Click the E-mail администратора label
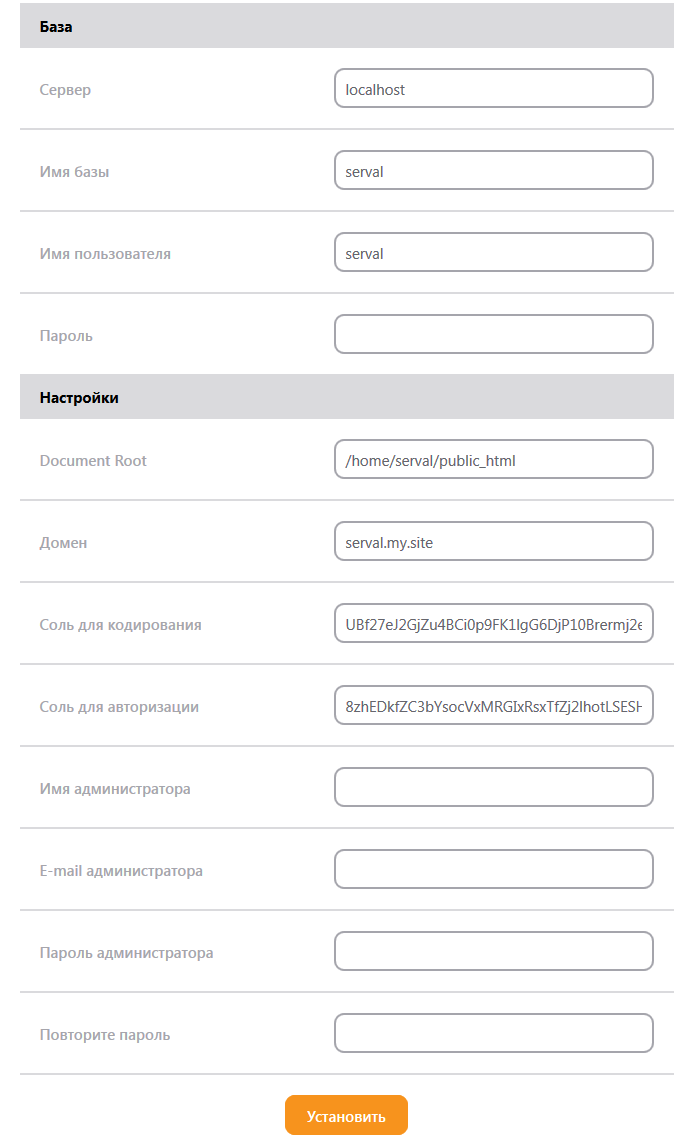This screenshot has width=691, height=1141. click(x=121, y=871)
